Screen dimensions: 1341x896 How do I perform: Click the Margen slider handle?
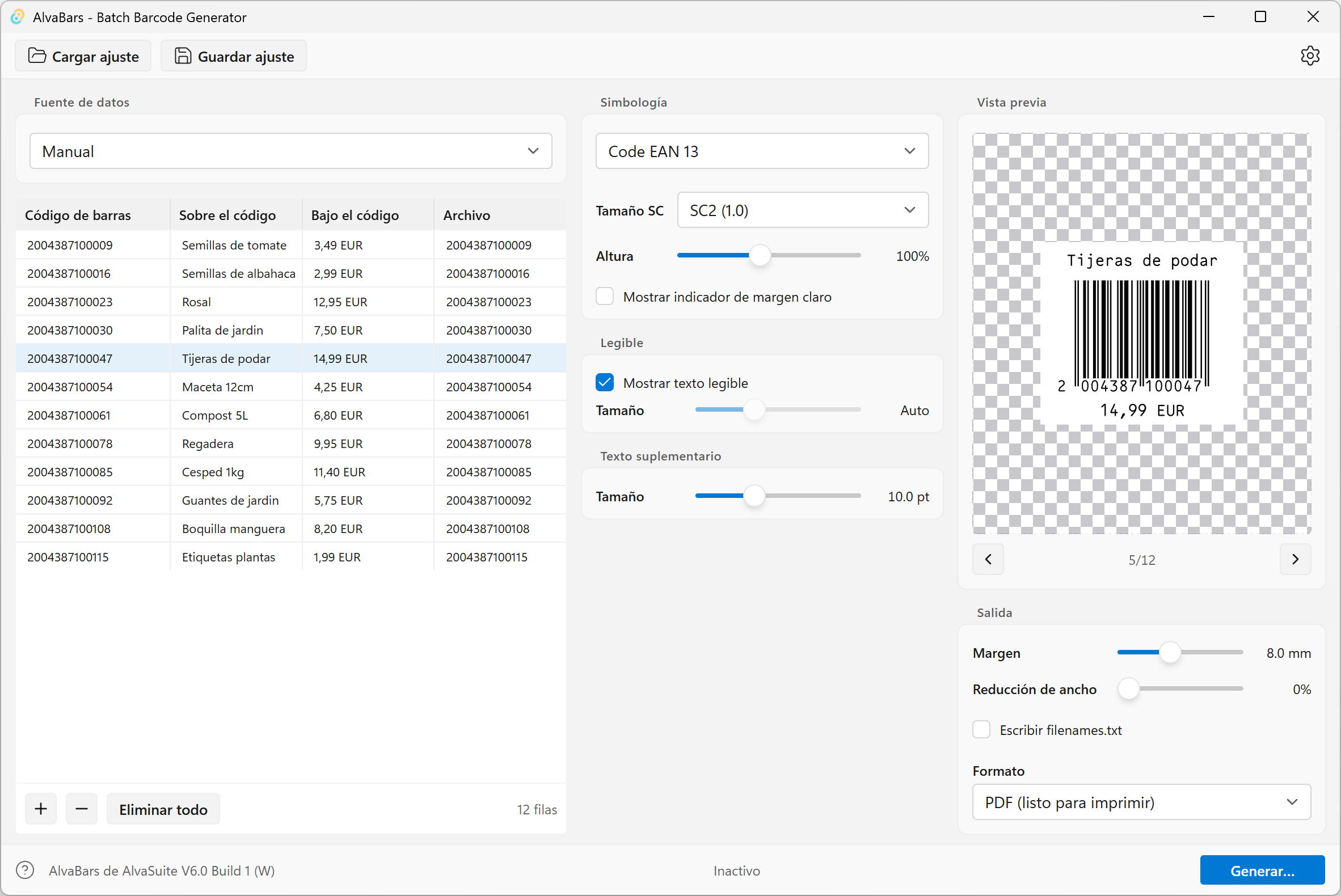[x=1170, y=652]
